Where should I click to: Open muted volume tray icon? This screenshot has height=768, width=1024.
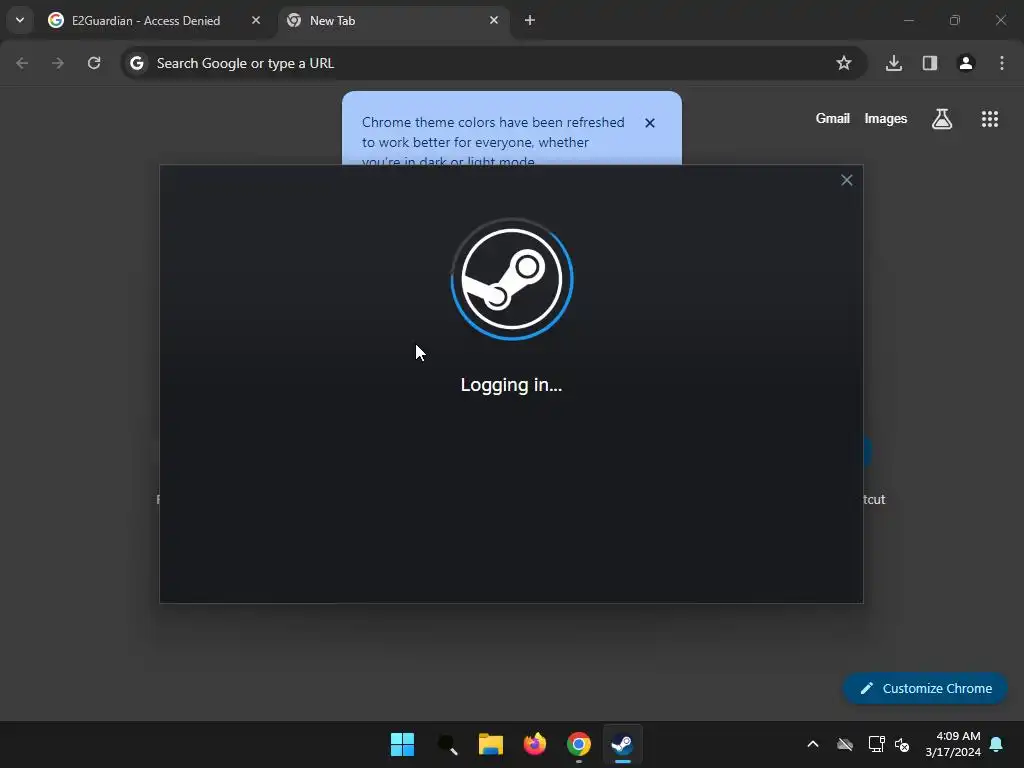tap(902, 744)
